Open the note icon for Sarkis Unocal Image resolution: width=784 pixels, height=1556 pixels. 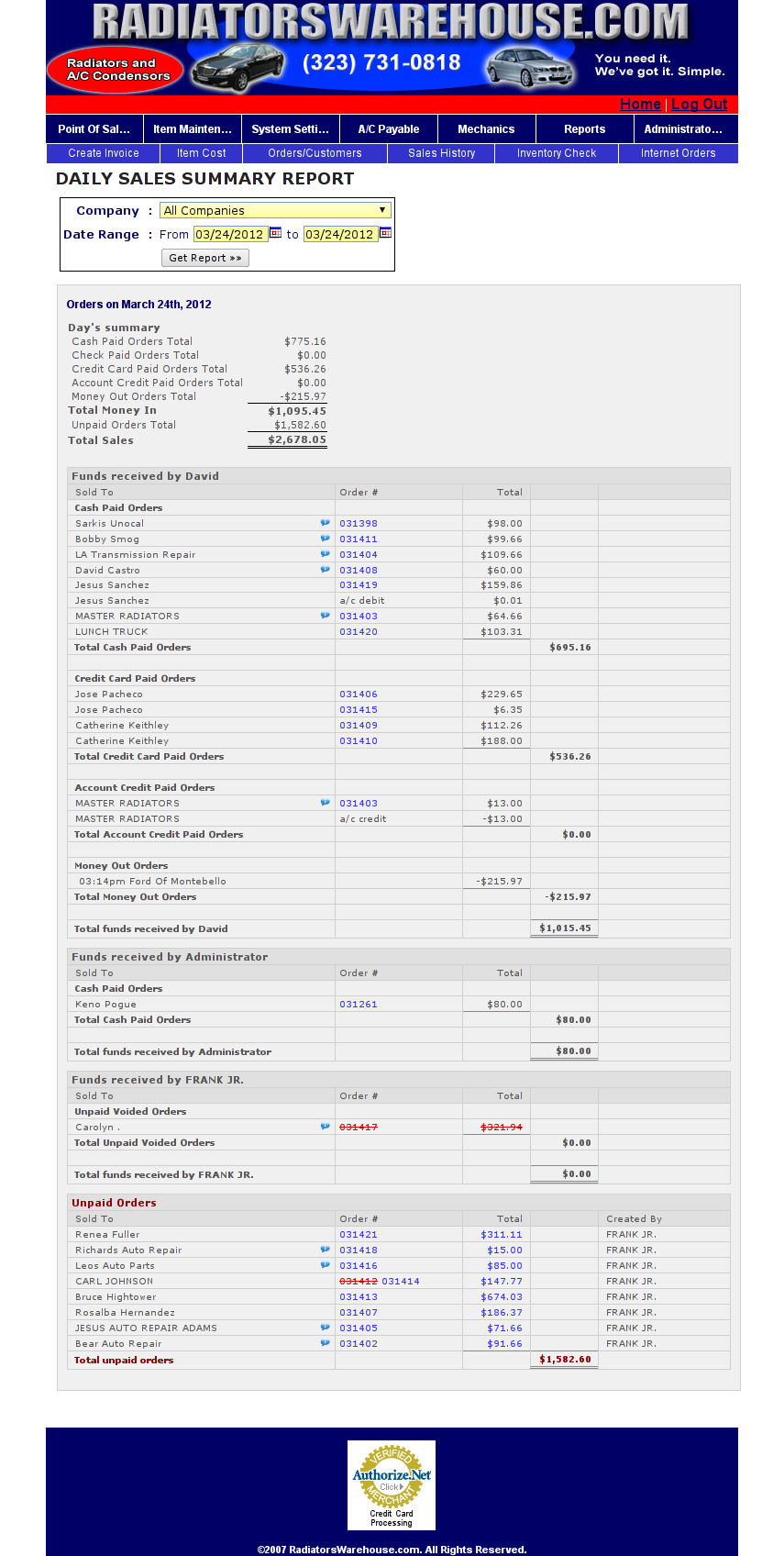tap(325, 523)
